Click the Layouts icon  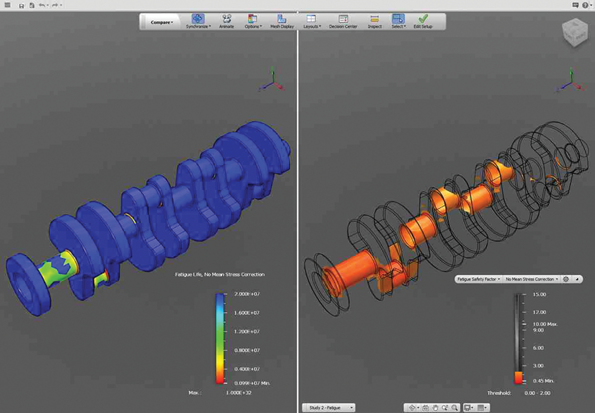point(311,19)
